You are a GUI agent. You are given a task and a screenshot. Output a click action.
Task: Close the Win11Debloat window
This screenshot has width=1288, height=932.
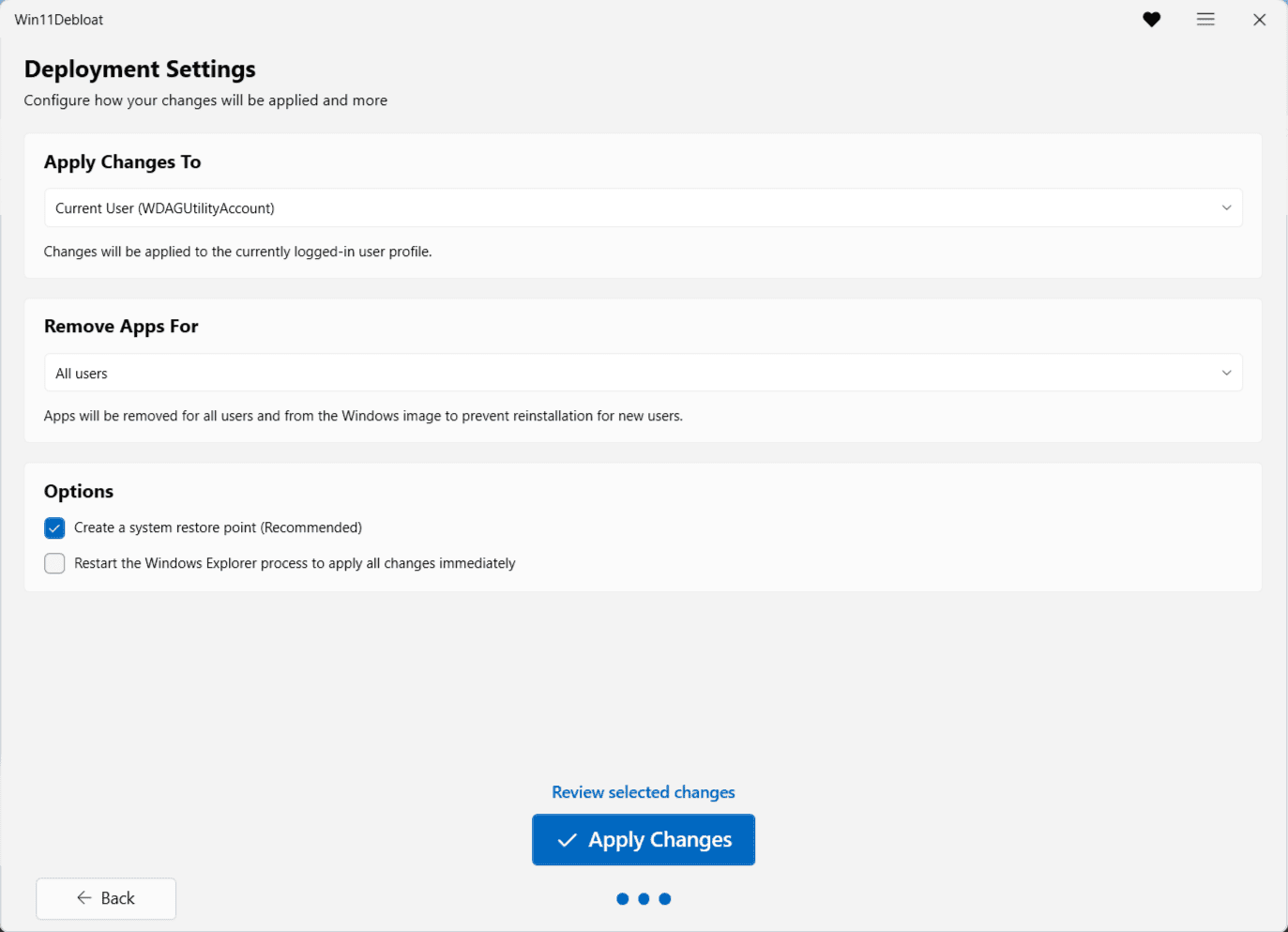pyautogui.click(x=1259, y=20)
